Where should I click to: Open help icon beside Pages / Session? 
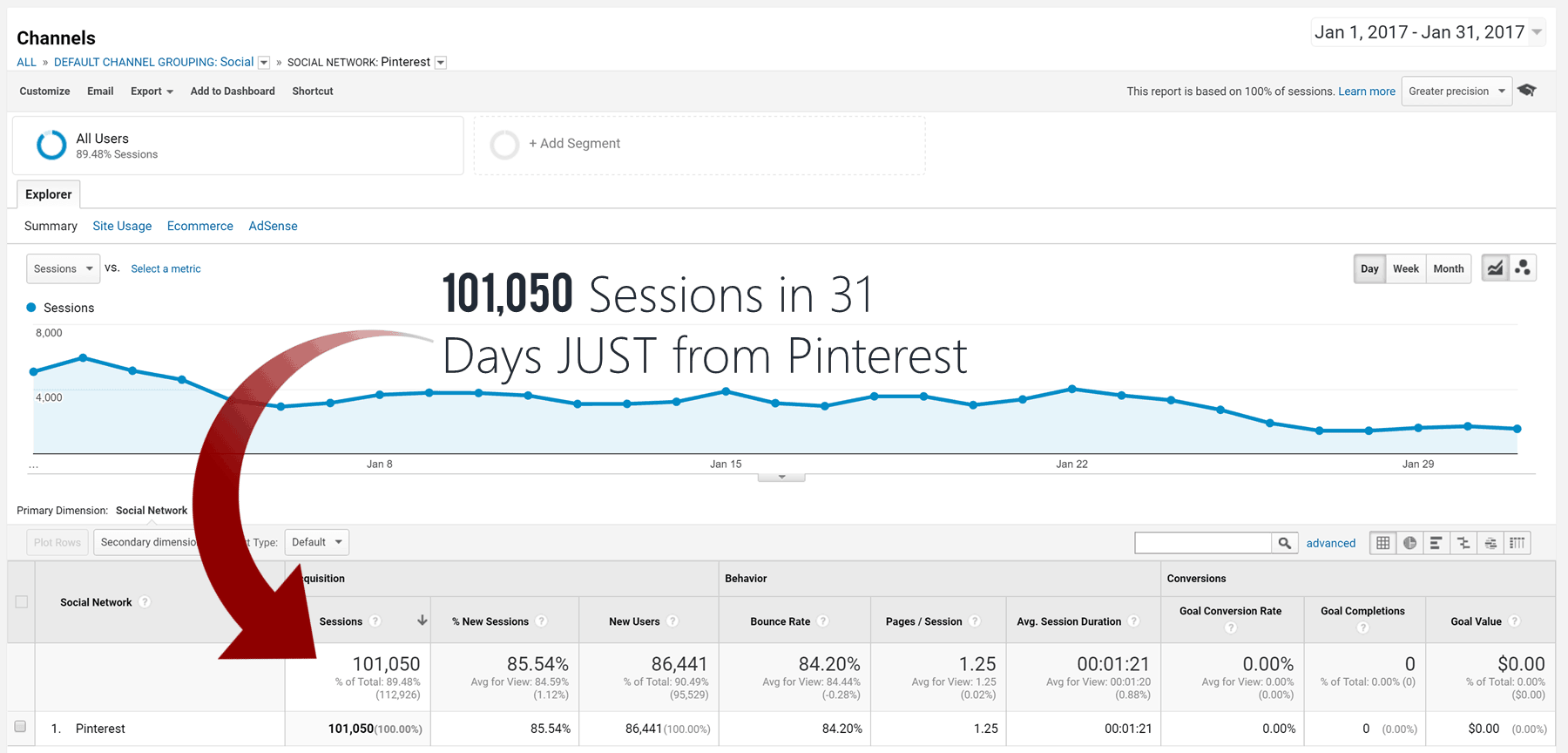pos(975,621)
